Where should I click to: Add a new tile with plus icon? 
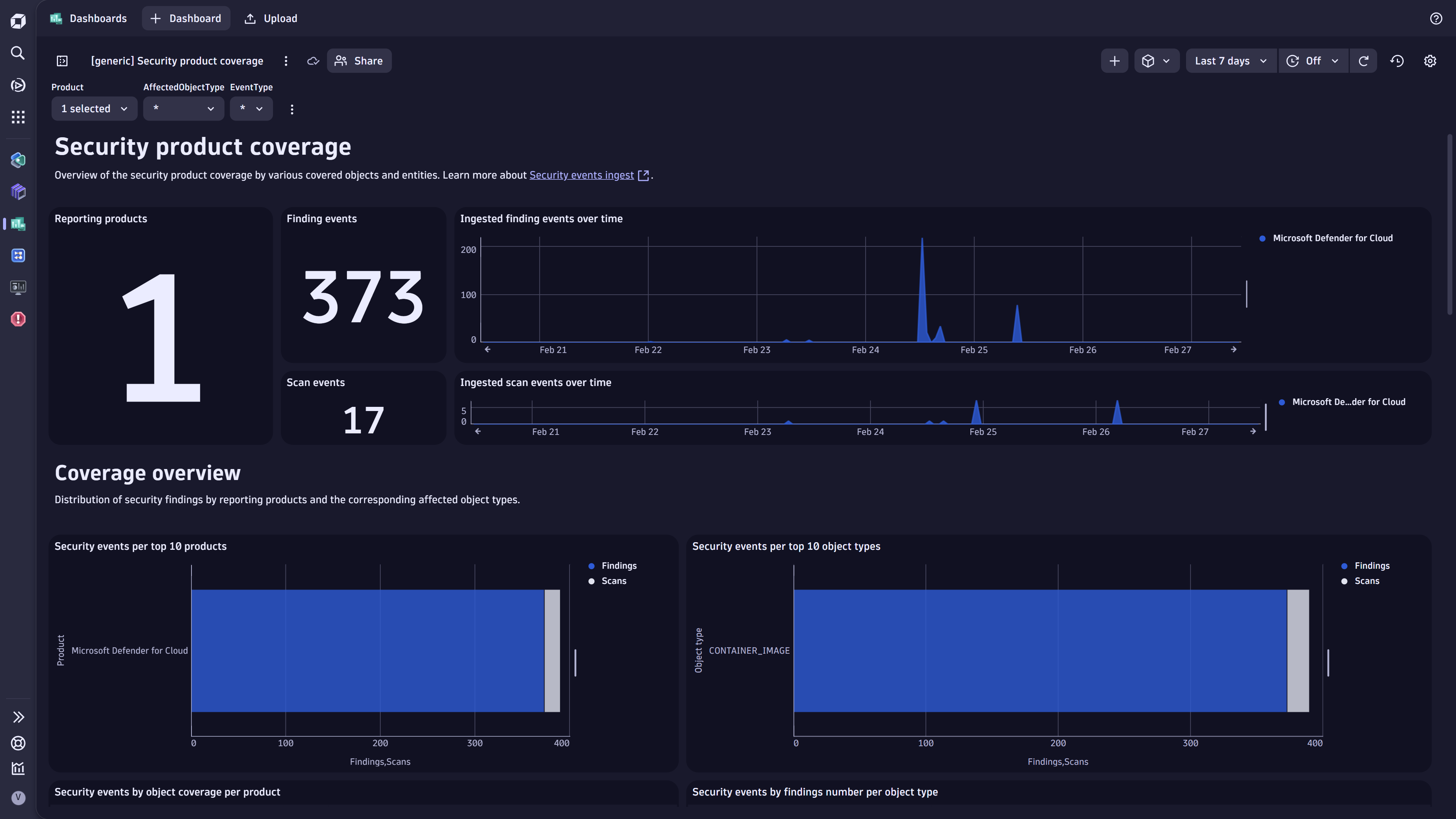1114,61
